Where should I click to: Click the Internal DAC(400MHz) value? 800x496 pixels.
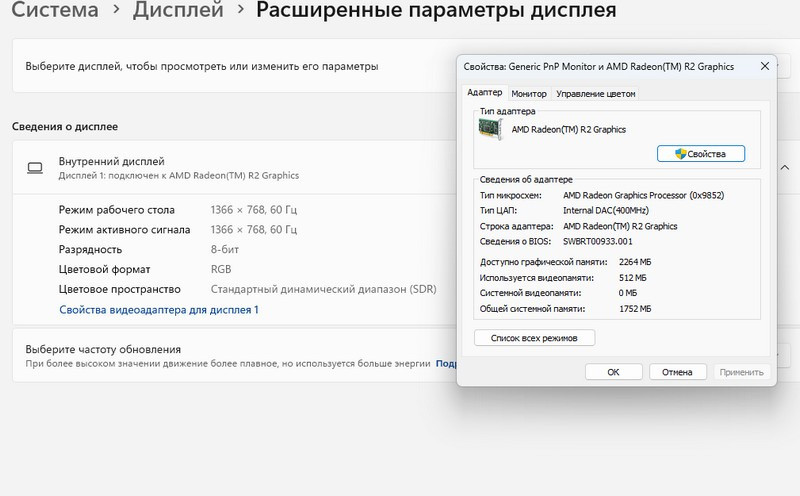606,210
